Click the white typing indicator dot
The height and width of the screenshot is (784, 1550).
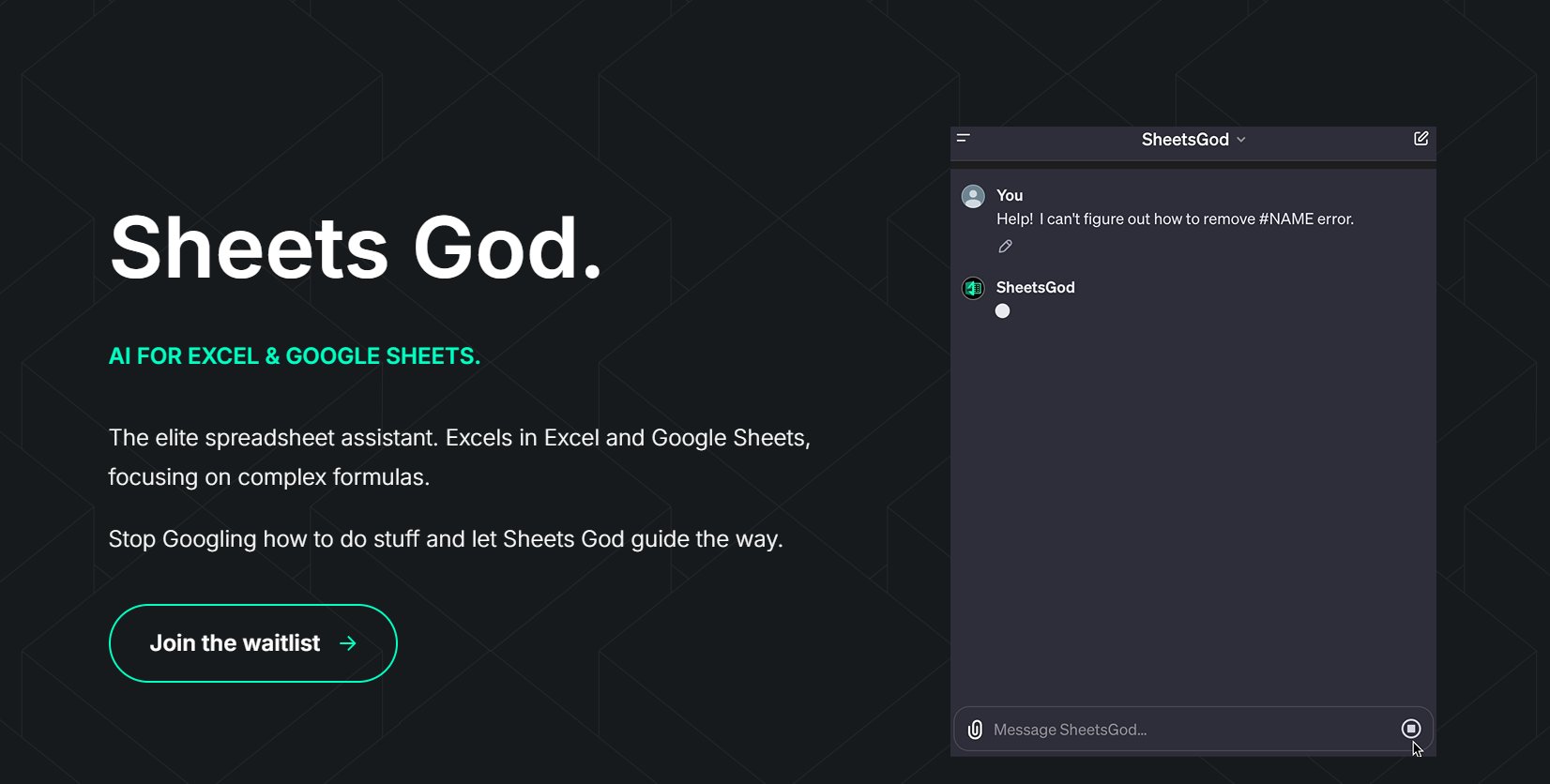1002,311
